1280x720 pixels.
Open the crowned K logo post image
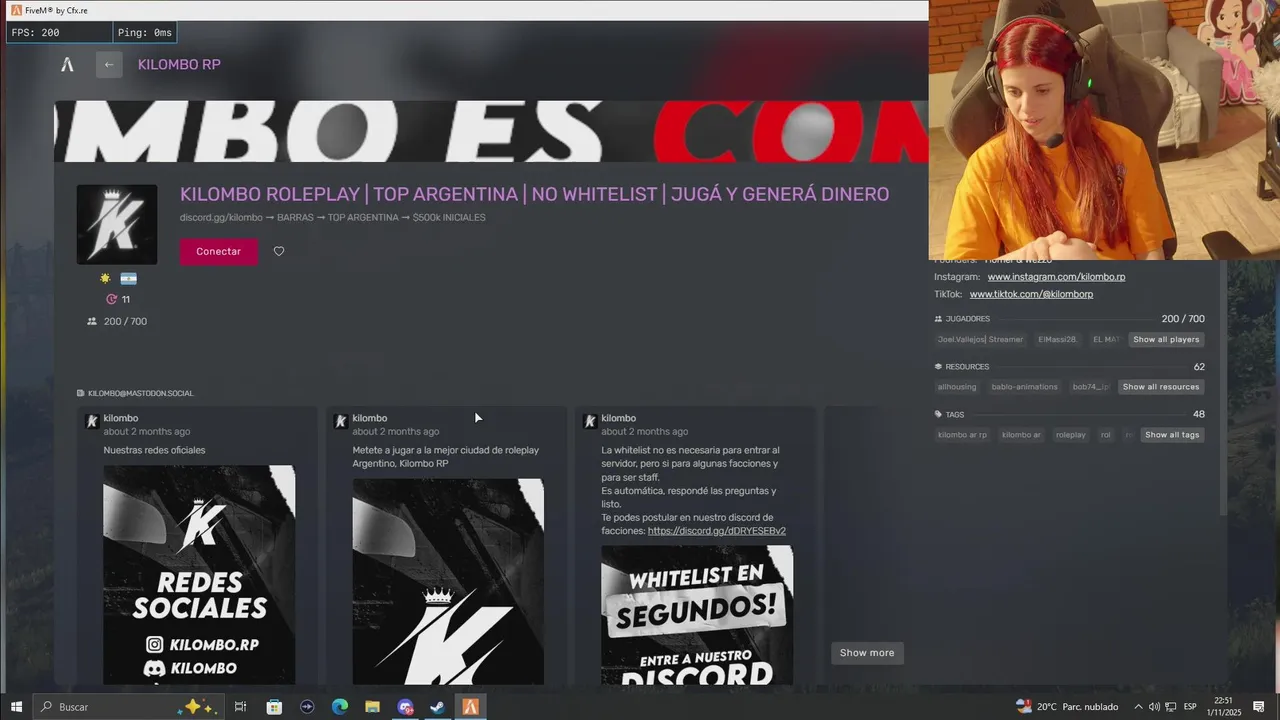(448, 581)
